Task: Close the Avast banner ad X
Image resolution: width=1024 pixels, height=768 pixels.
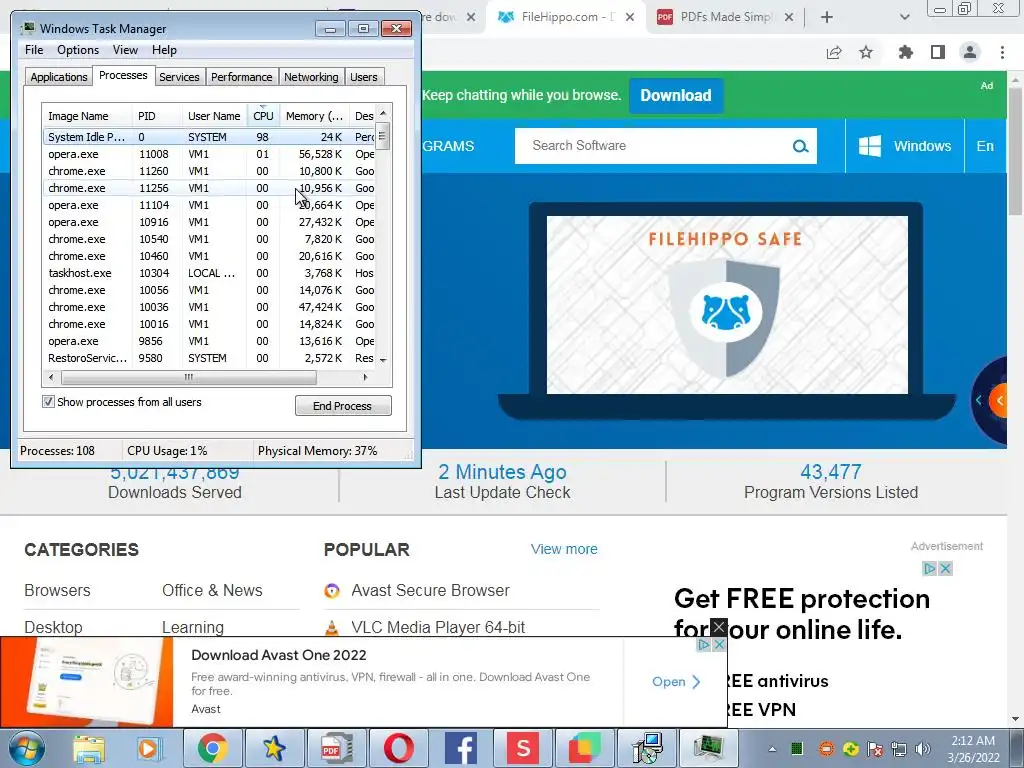Action: (x=718, y=628)
